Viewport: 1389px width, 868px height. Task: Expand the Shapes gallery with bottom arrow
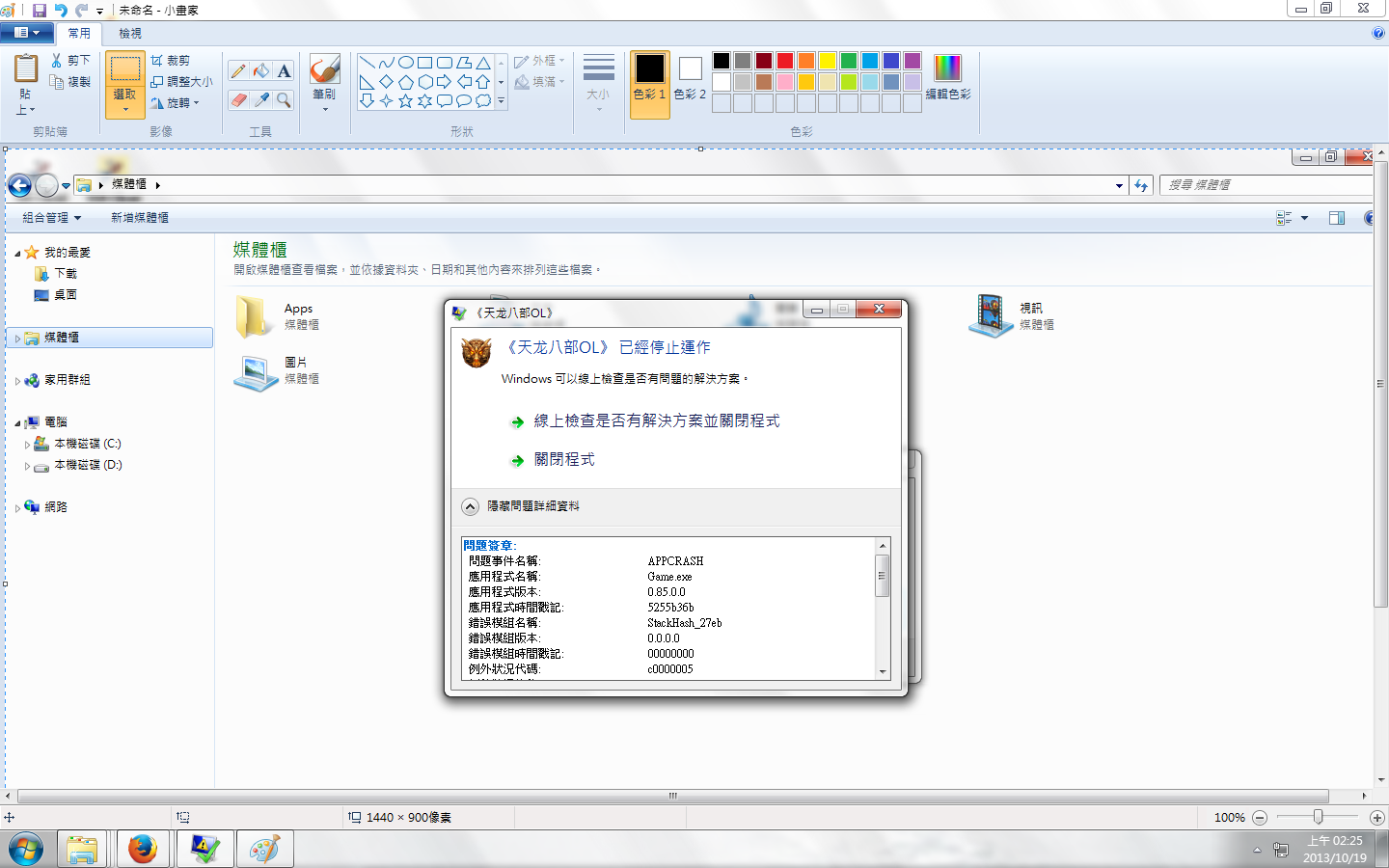(x=501, y=100)
